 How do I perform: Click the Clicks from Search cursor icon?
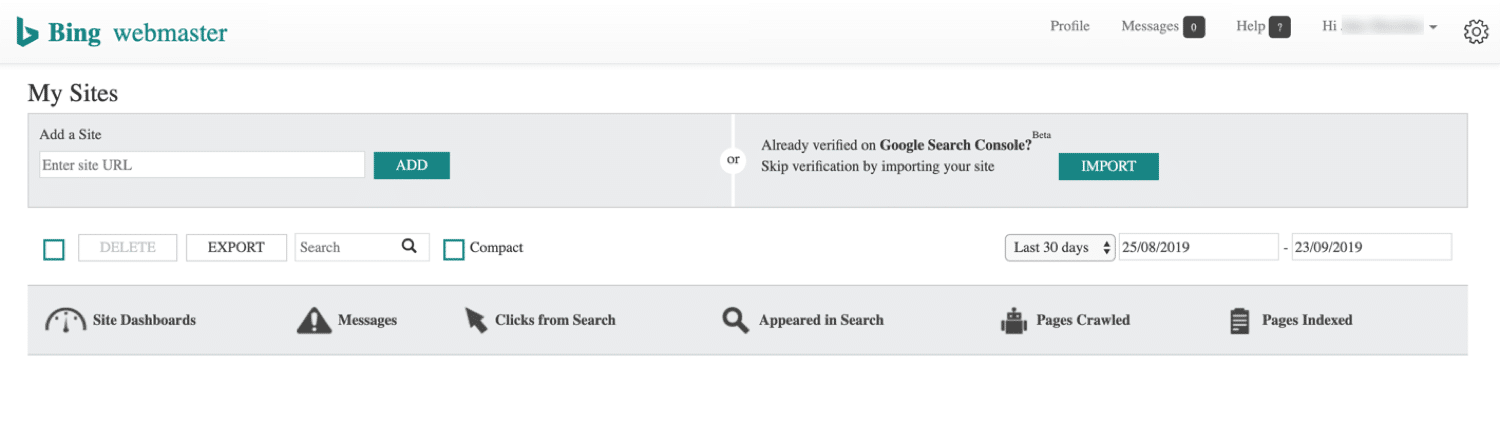tap(475, 321)
